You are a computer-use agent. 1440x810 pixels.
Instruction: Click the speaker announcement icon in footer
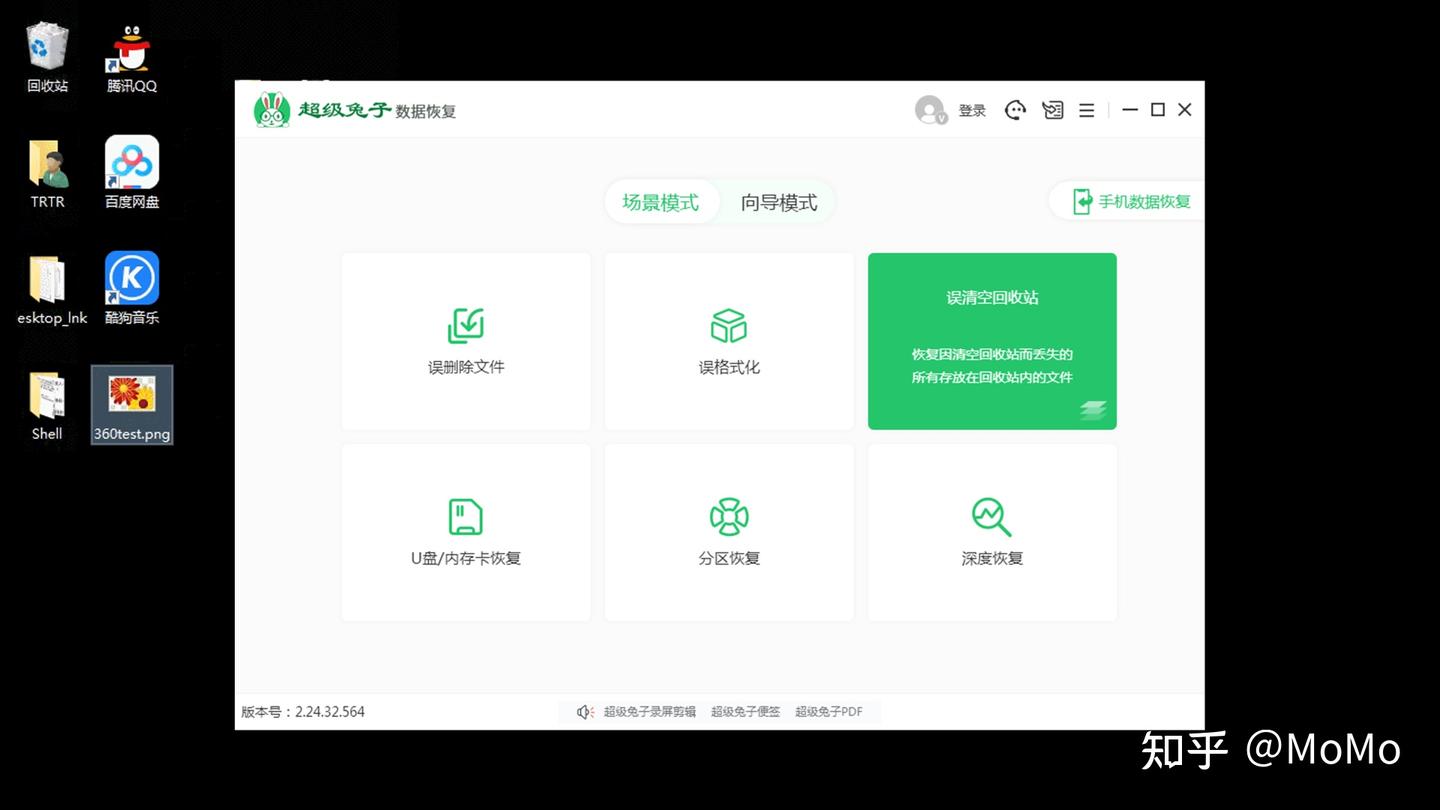(586, 712)
